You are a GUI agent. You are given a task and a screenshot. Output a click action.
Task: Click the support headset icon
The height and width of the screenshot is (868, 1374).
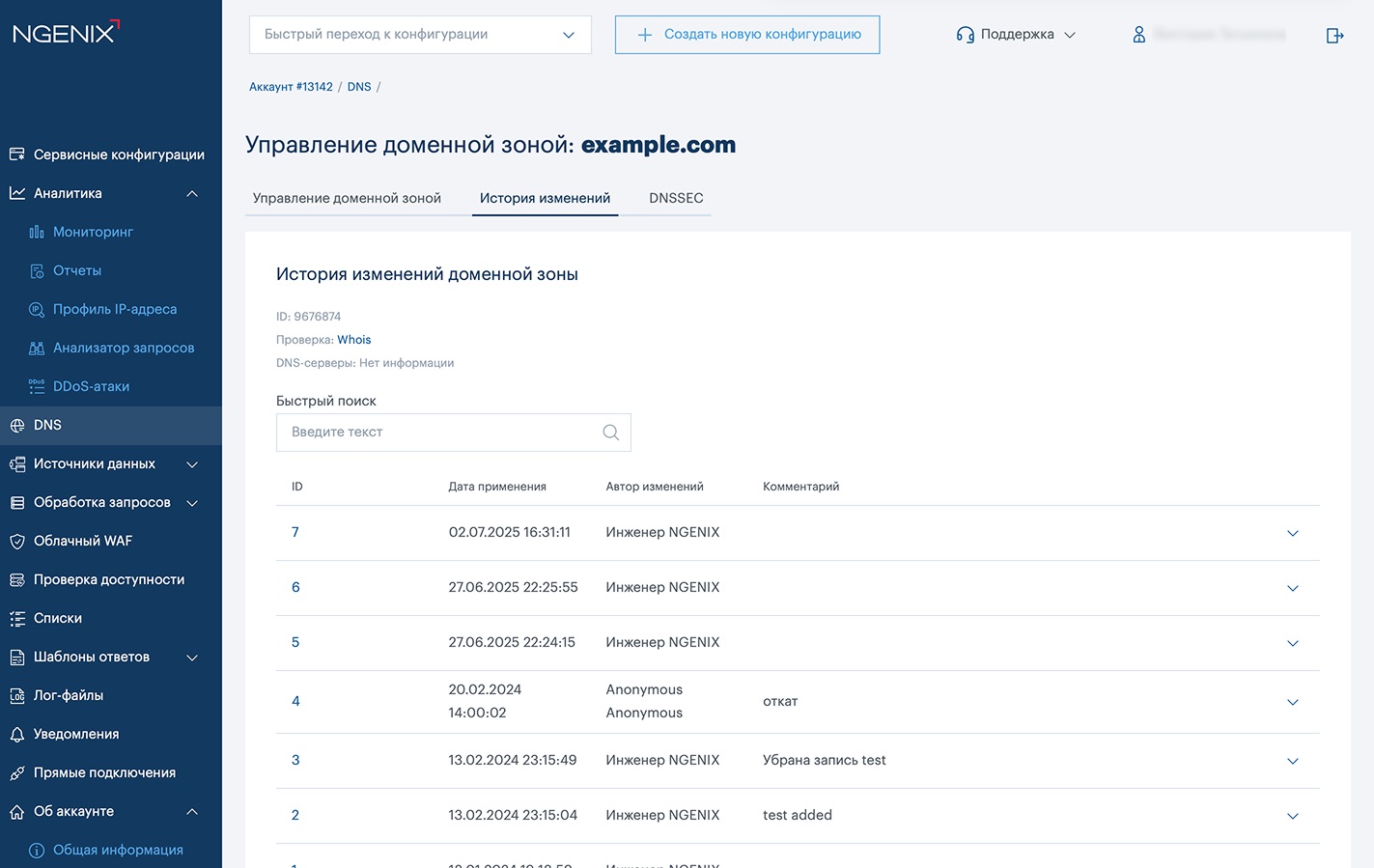pos(965,34)
